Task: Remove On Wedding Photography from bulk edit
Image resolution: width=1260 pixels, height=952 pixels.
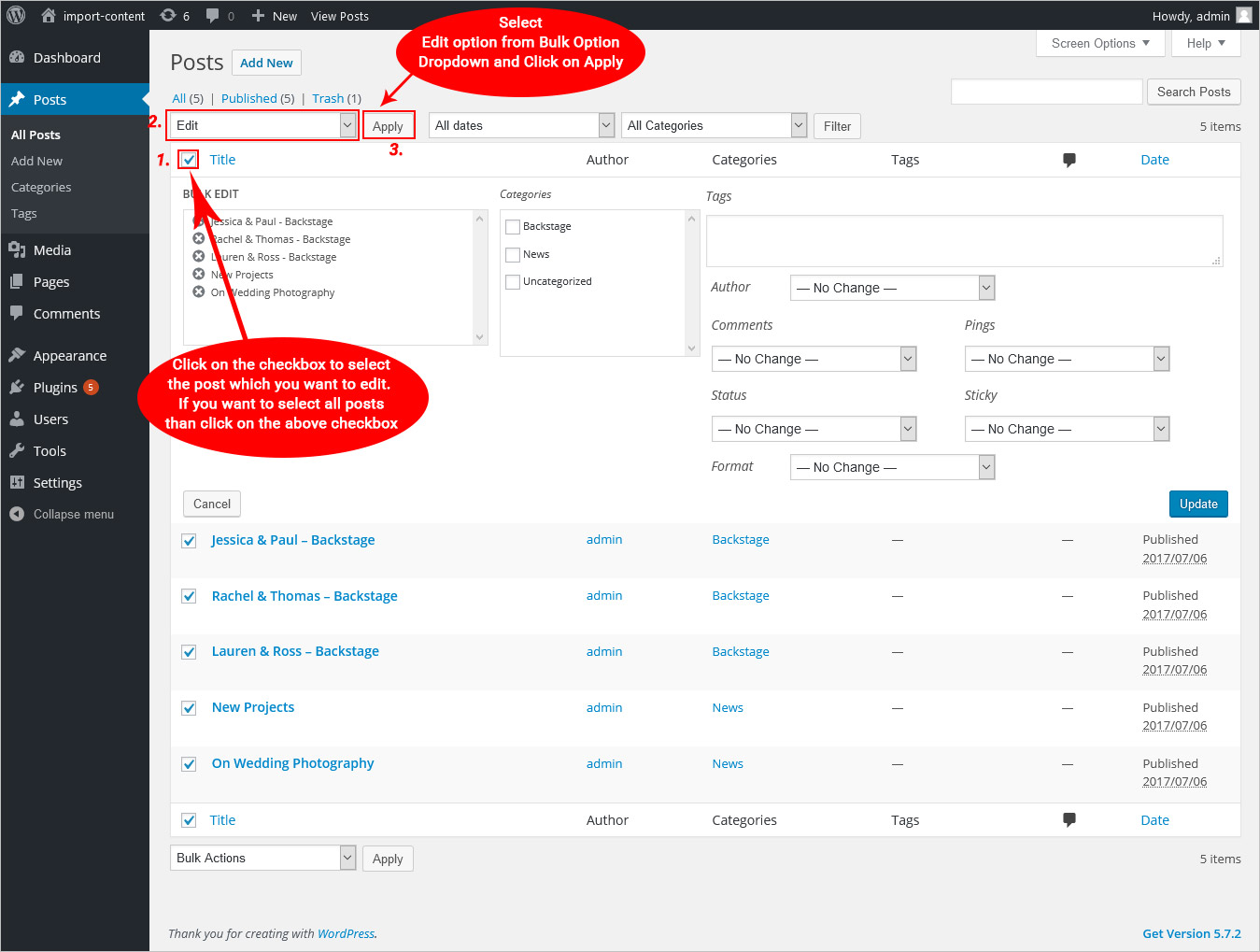Action: (199, 292)
